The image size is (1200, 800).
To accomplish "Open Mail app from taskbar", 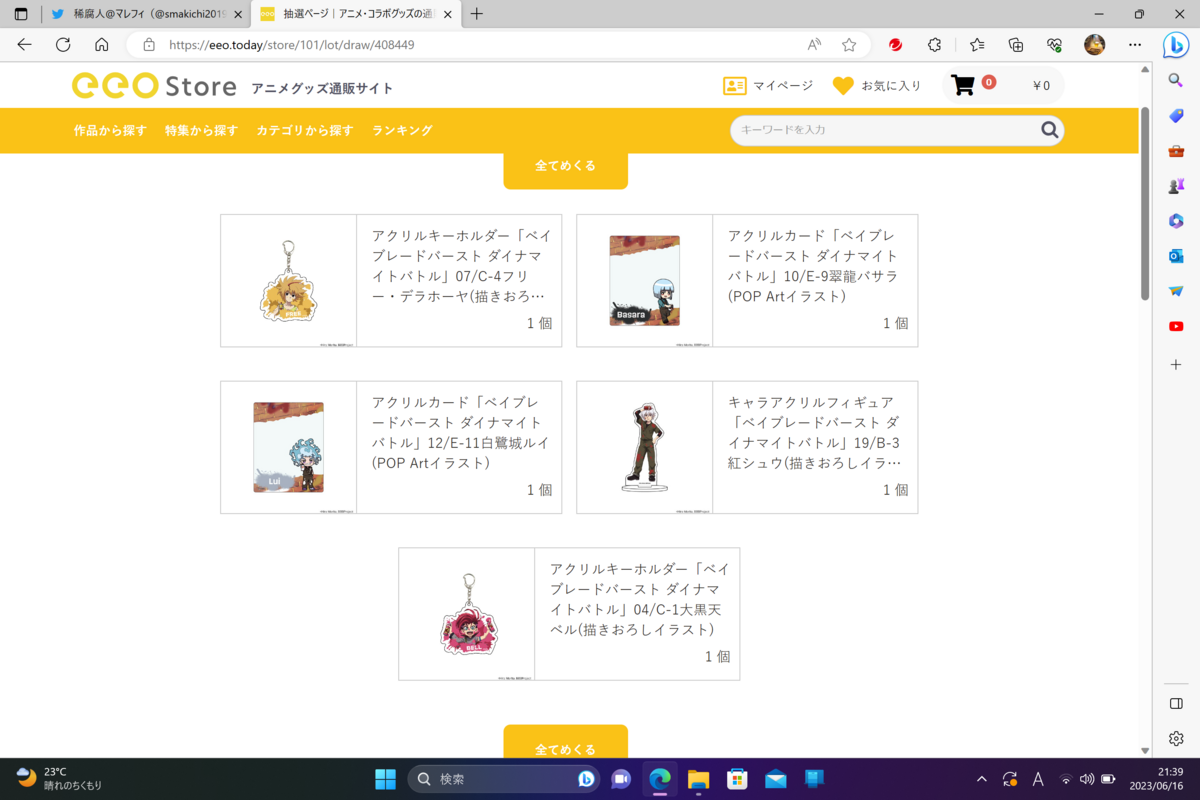I will coord(776,779).
